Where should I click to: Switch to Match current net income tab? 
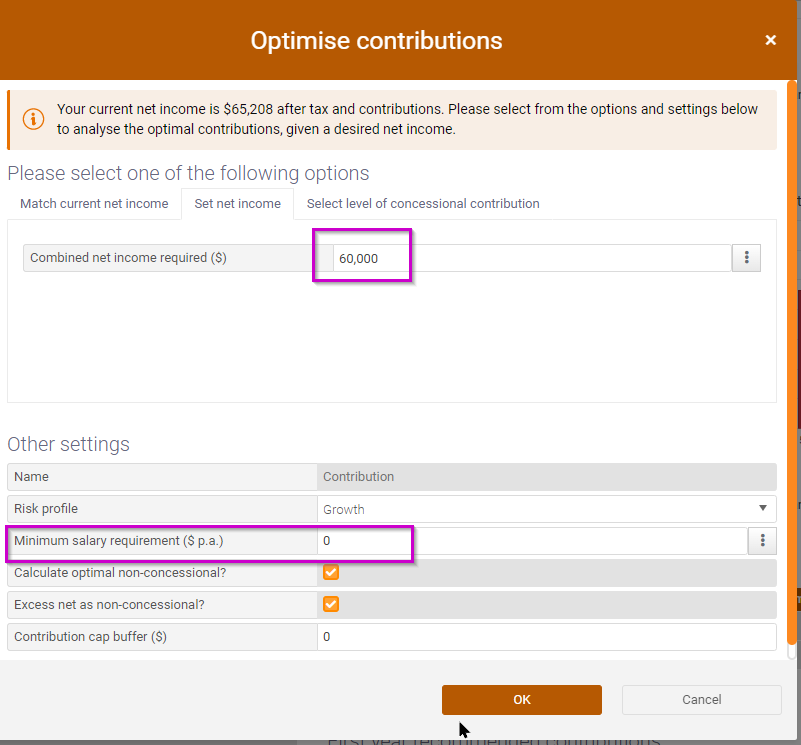94,203
